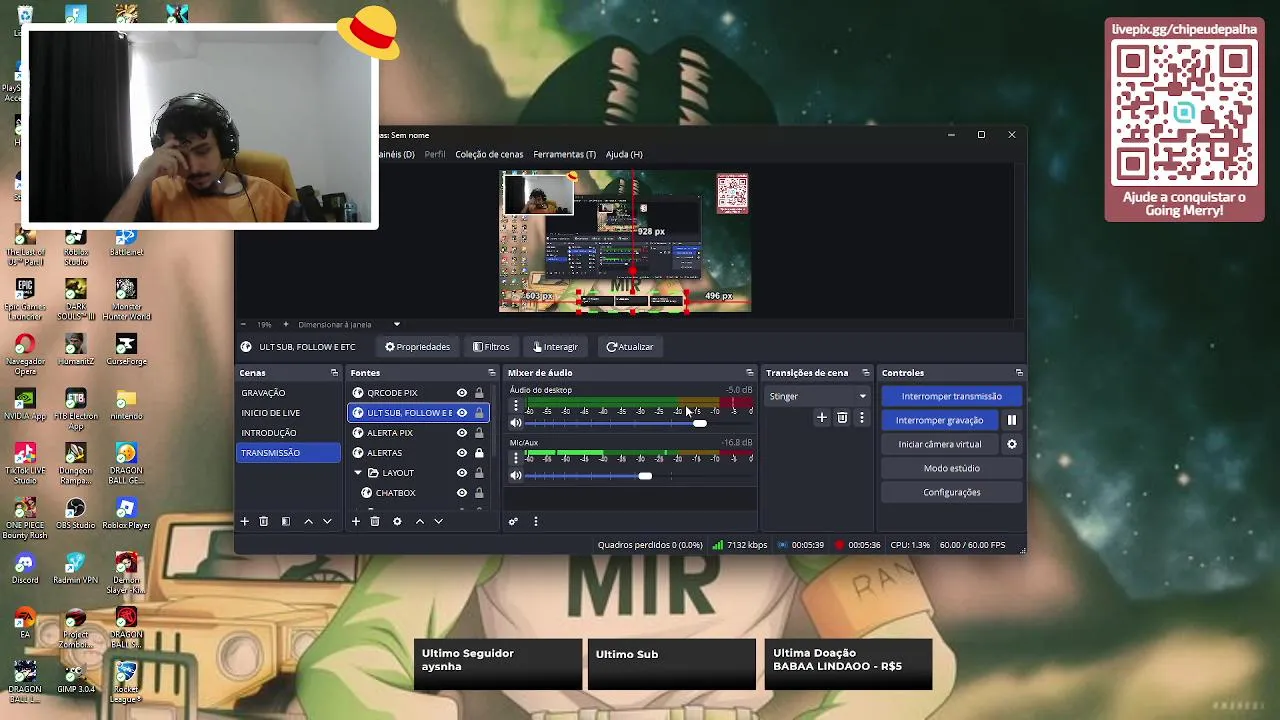Open source properties gear in Fontes toolbar
This screenshot has height=720, width=1280.
397,521
